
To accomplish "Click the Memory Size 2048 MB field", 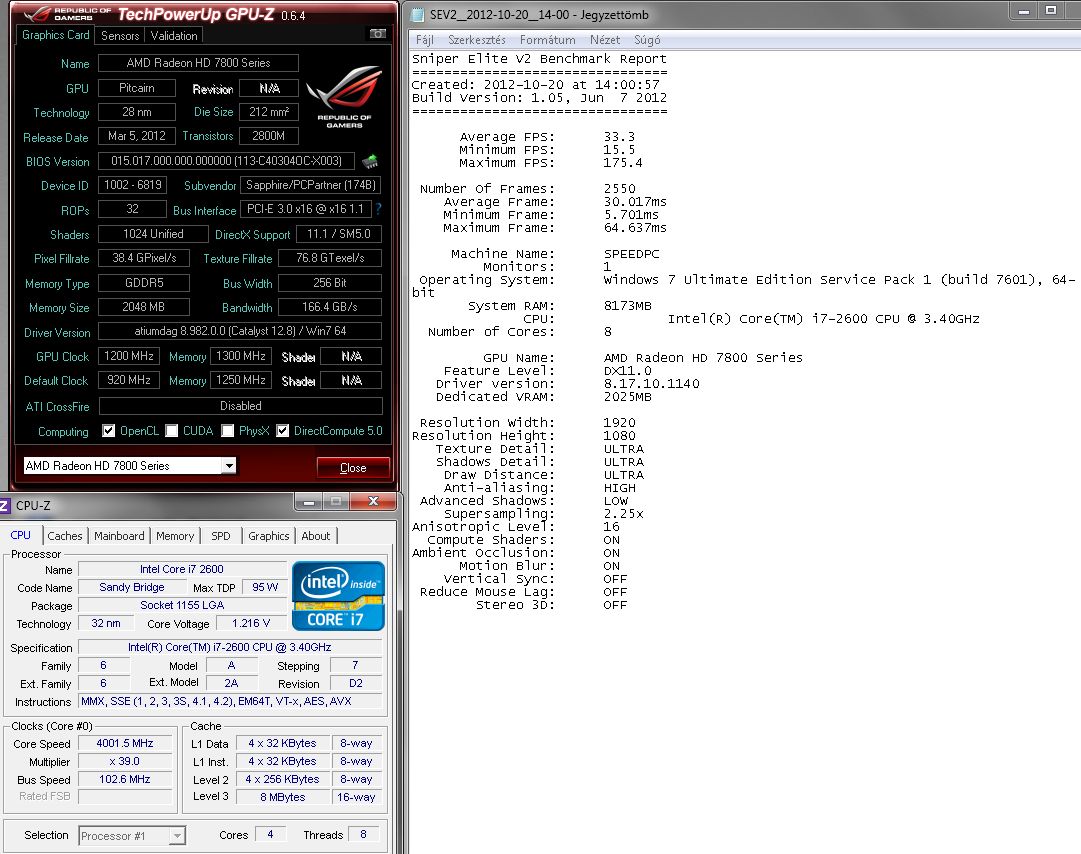I will point(143,307).
